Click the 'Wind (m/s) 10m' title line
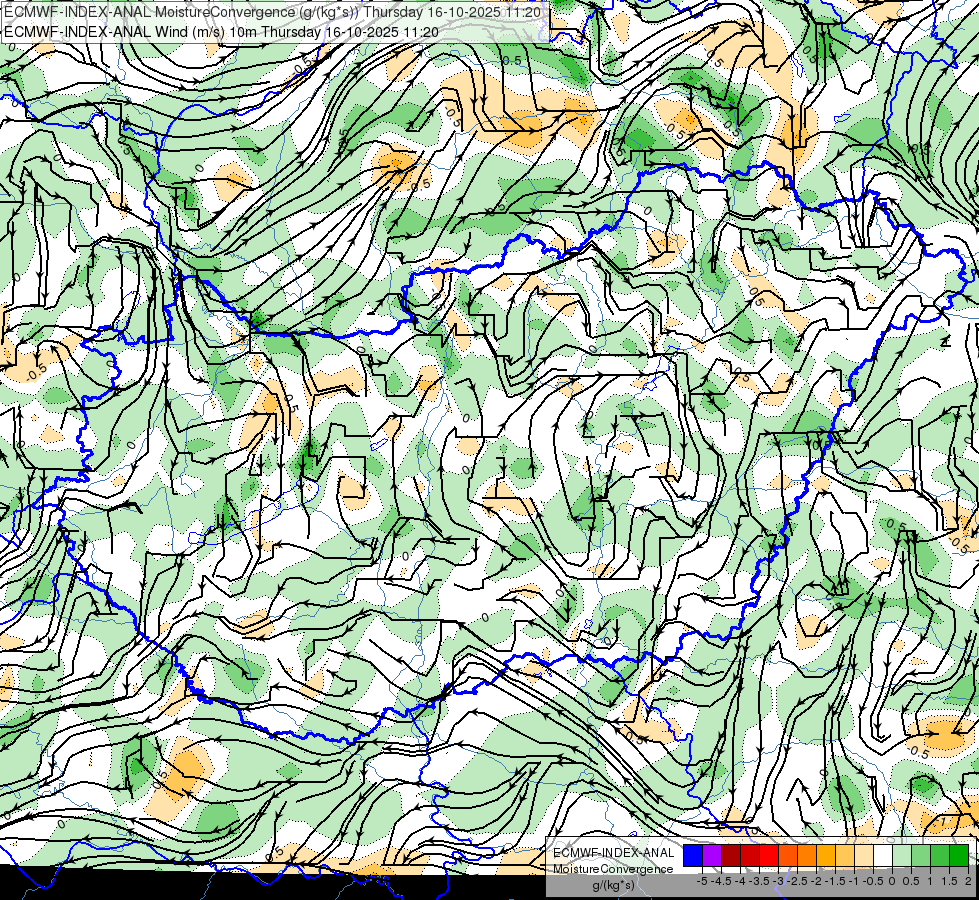Viewport: 979px width, 900px height. [221, 31]
